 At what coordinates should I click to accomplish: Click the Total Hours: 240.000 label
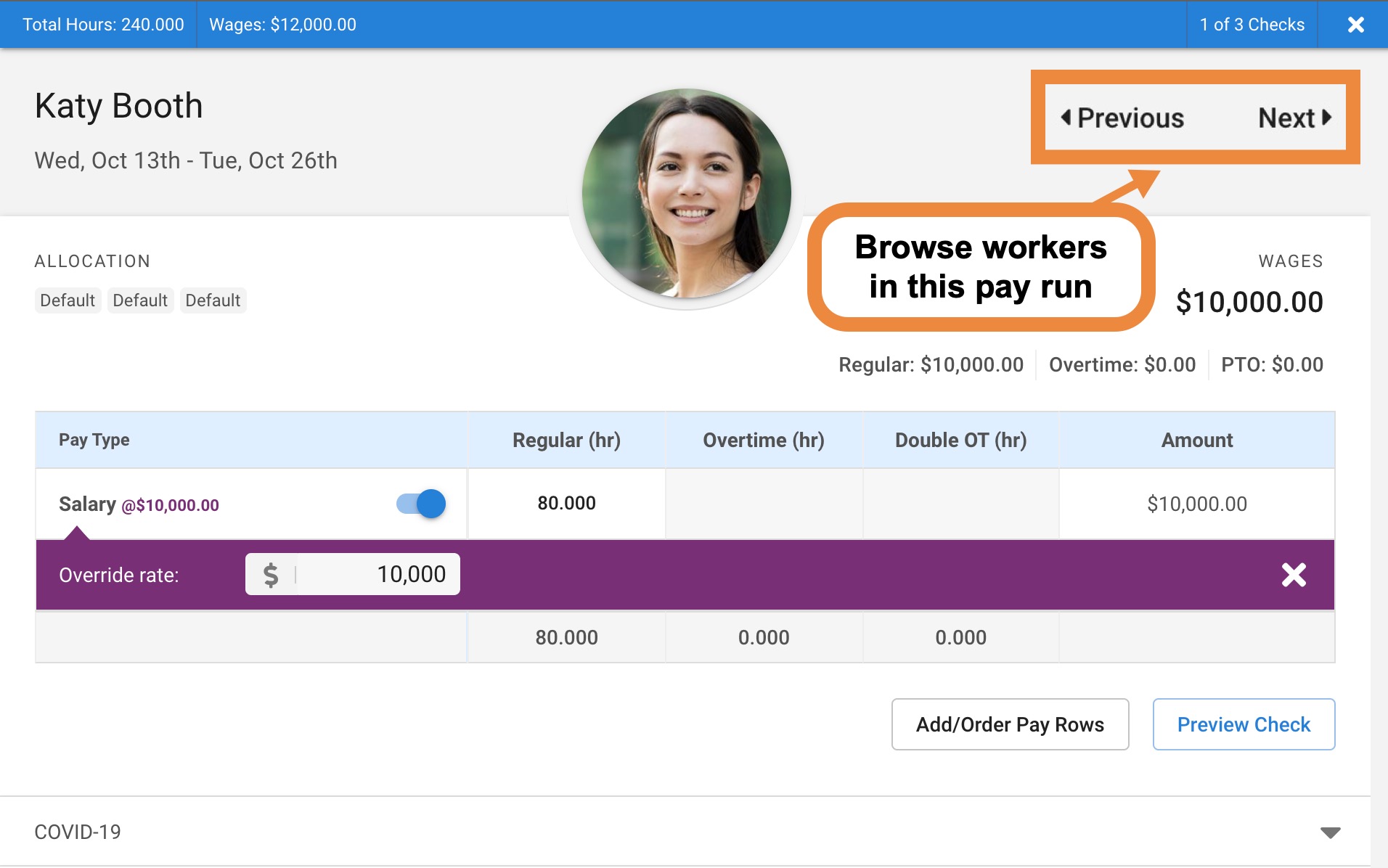[103, 25]
